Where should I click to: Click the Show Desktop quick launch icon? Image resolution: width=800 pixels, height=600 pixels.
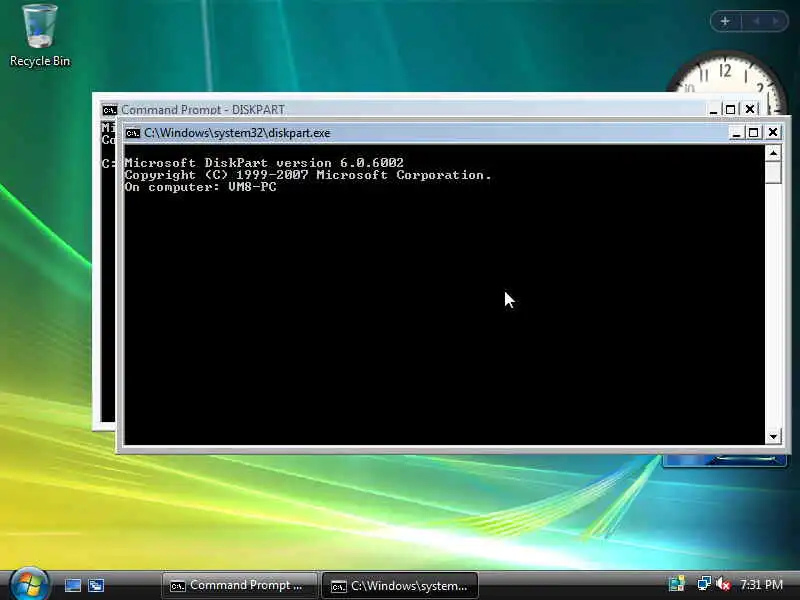coord(72,585)
